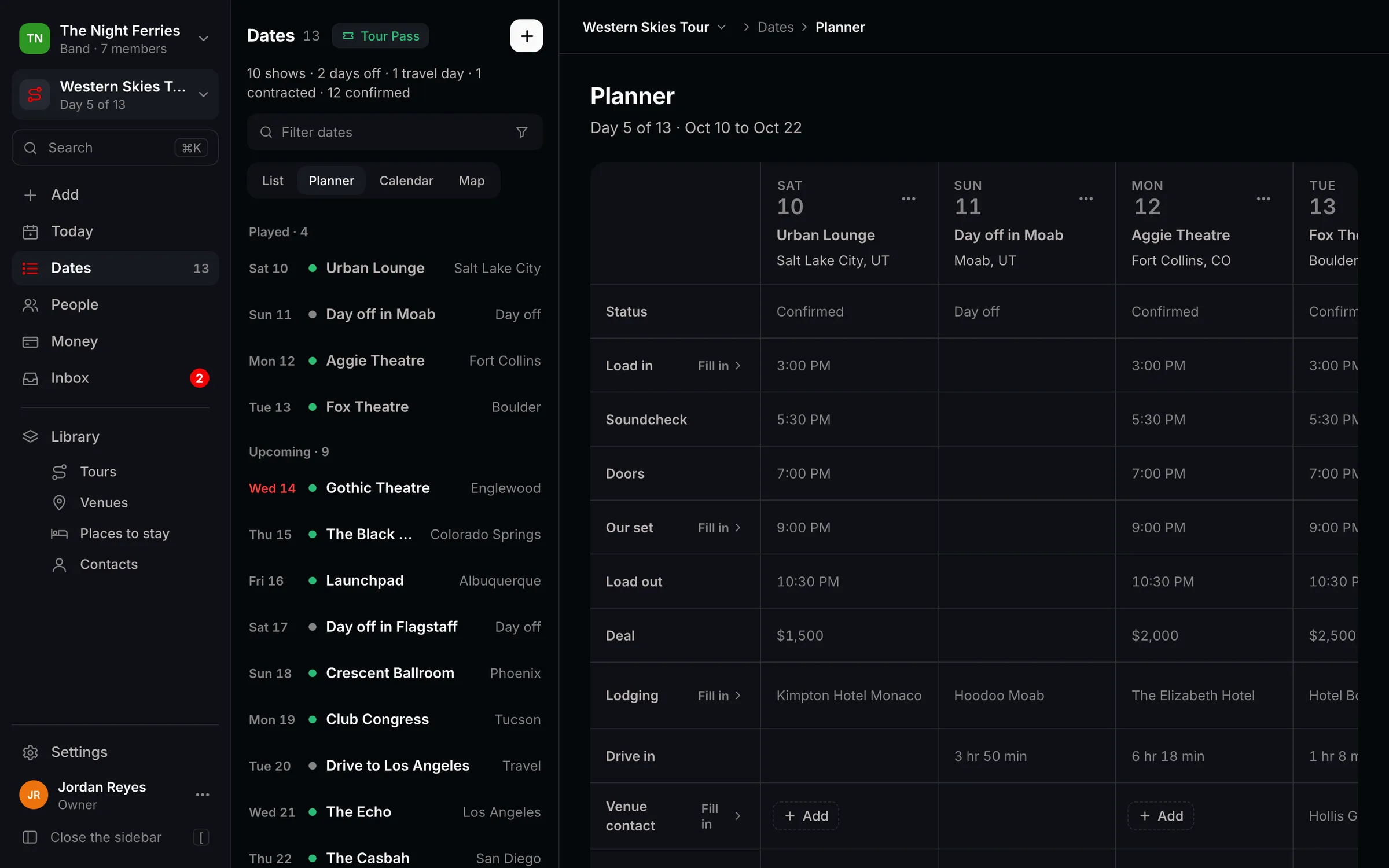Screen dimensions: 1389x868
Task: Open Crescent Ballroom date row
Action: pyautogui.click(x=395, y=673)
